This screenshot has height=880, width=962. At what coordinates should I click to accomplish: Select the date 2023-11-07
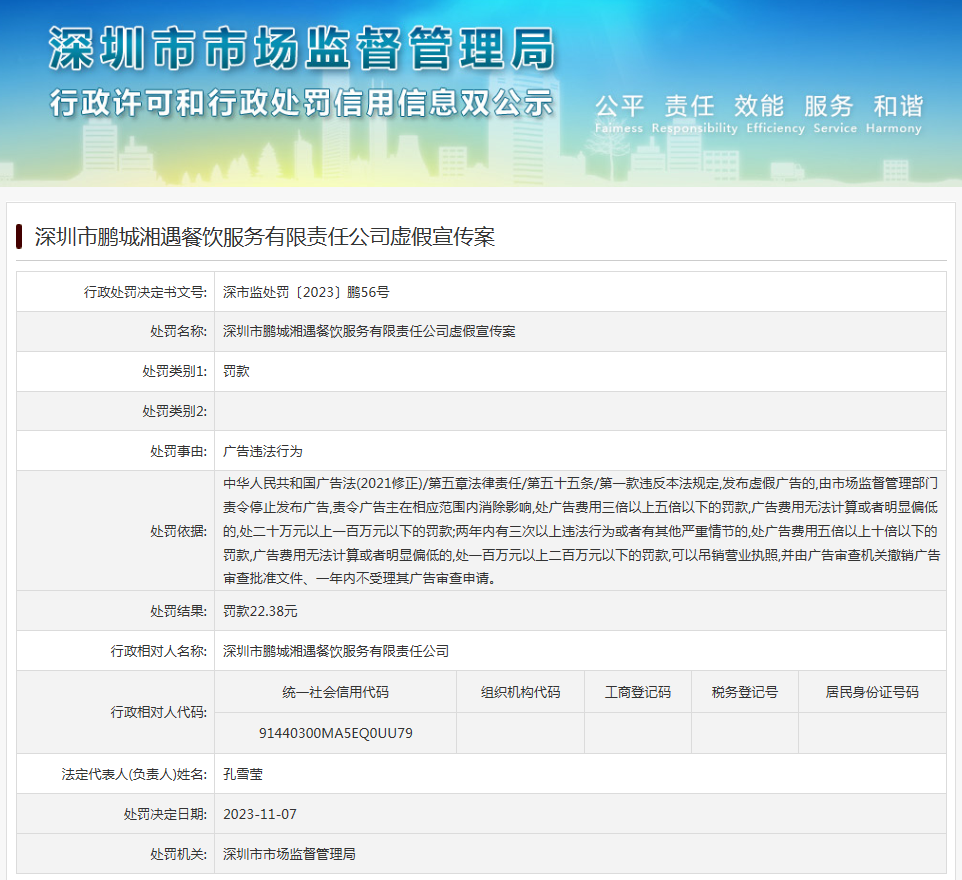pyautogui.click(x=260, y=814)
